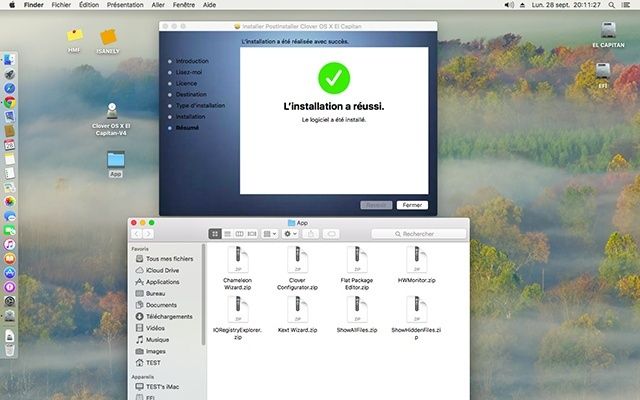Open the Fichier menu
The height and width of the screenshot is (400, 640).
click(61, 5)
